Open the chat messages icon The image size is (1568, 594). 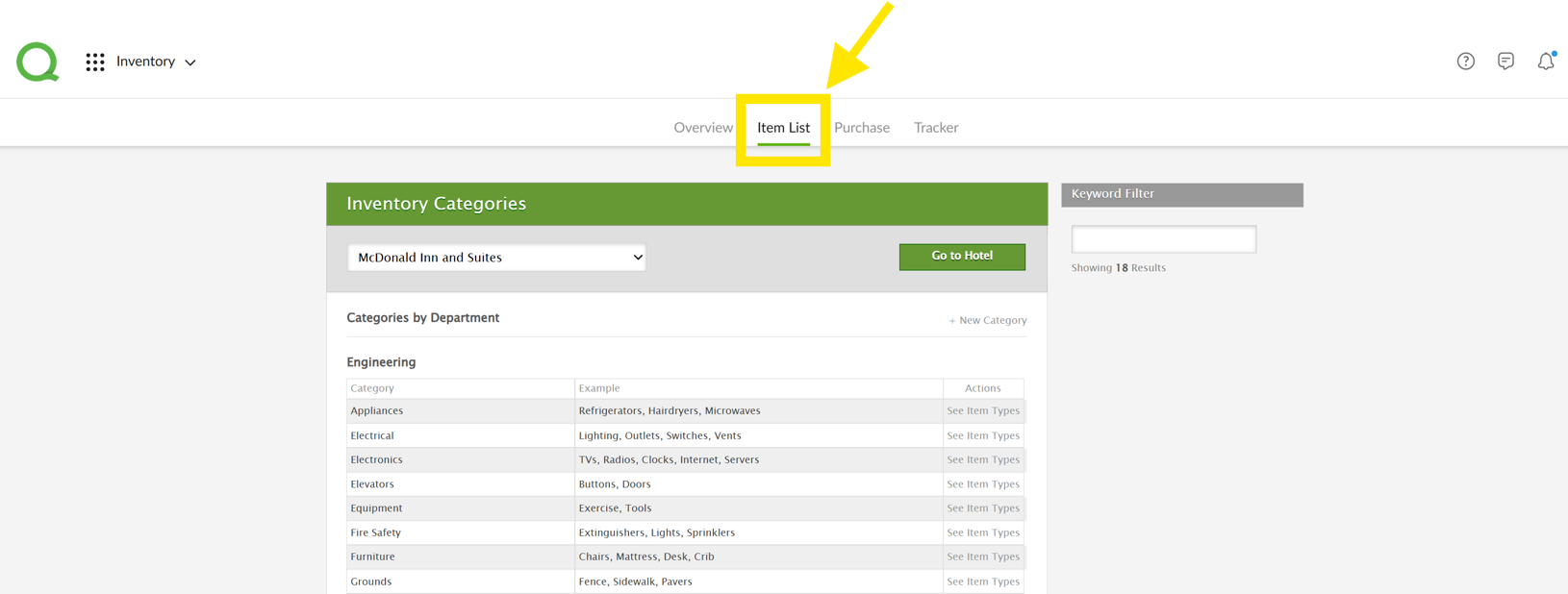point(1505,62)
